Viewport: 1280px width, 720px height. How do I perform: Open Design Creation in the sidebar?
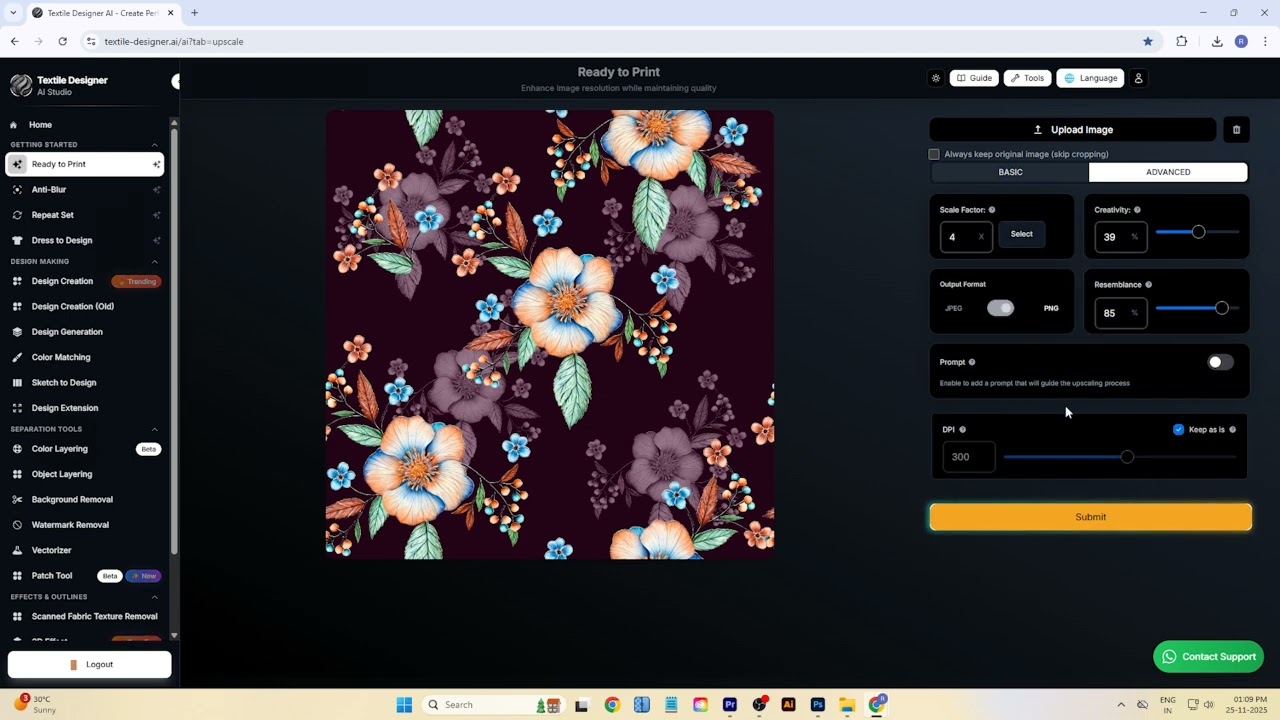(x=62, y=281)
